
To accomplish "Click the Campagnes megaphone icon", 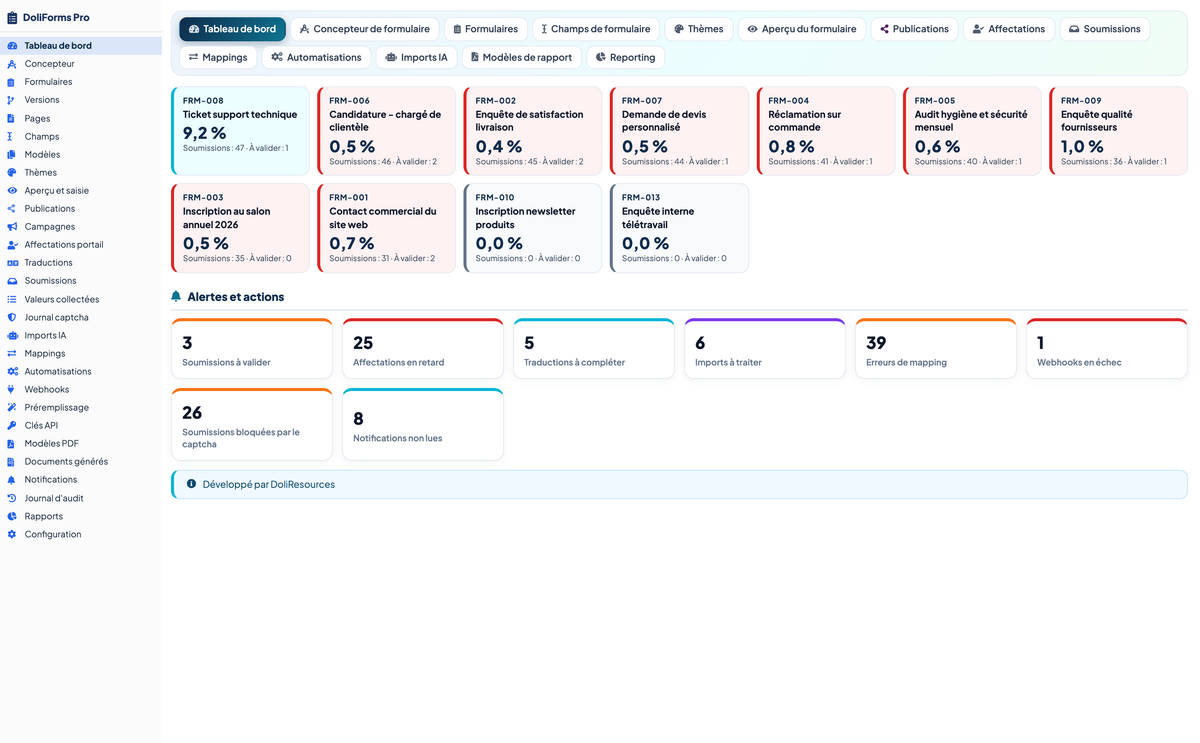I will [12, 226].
